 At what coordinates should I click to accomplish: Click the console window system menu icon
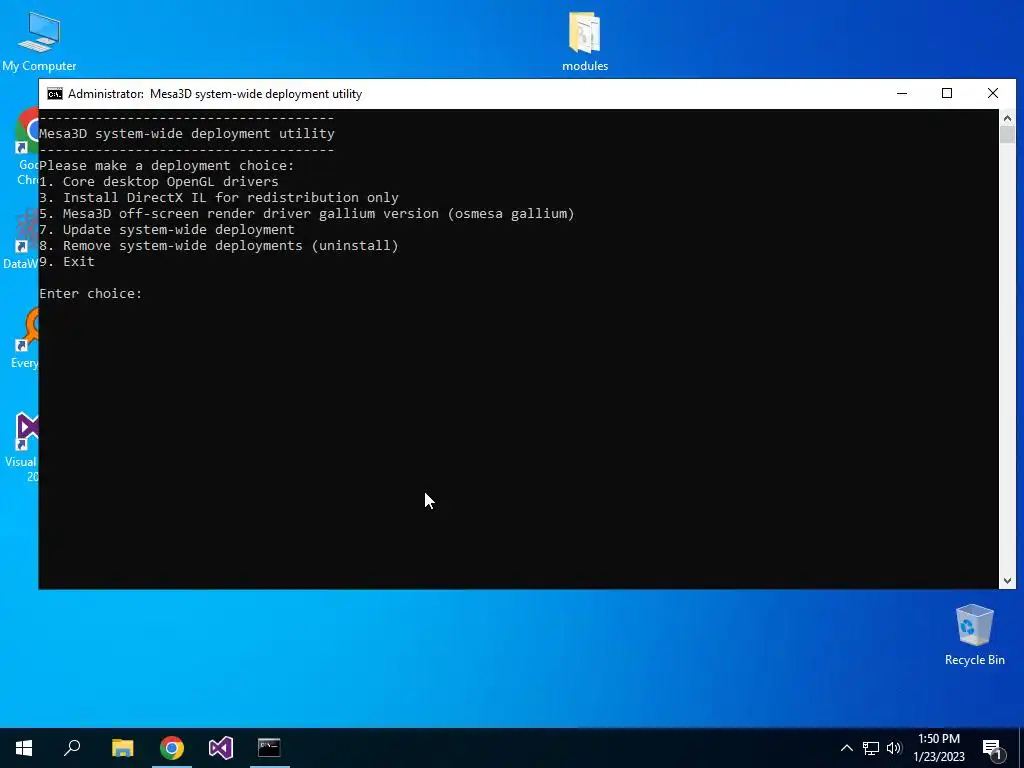click(x=55, y=94)
